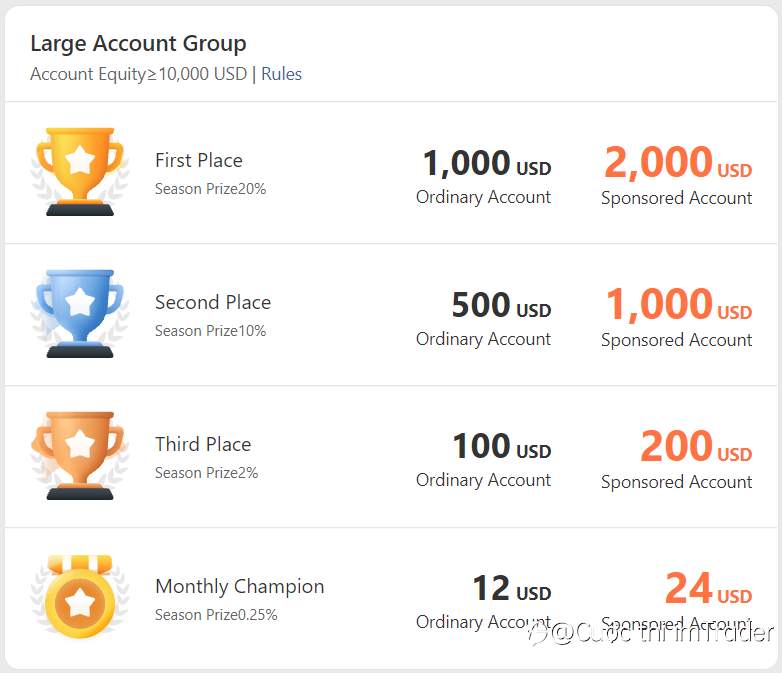Click the bronze Third Place trophy icon
The image size is (782, 673).
pos(80,455)
